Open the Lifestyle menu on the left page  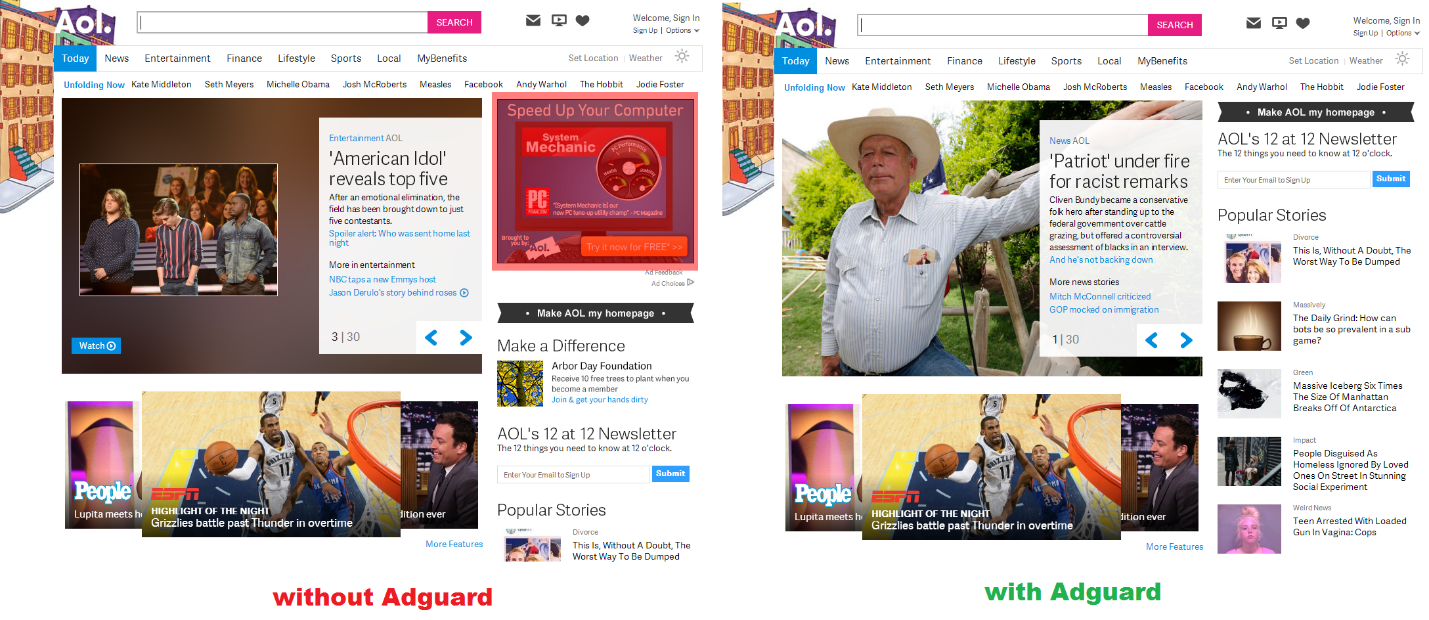[x=296, y=58]
